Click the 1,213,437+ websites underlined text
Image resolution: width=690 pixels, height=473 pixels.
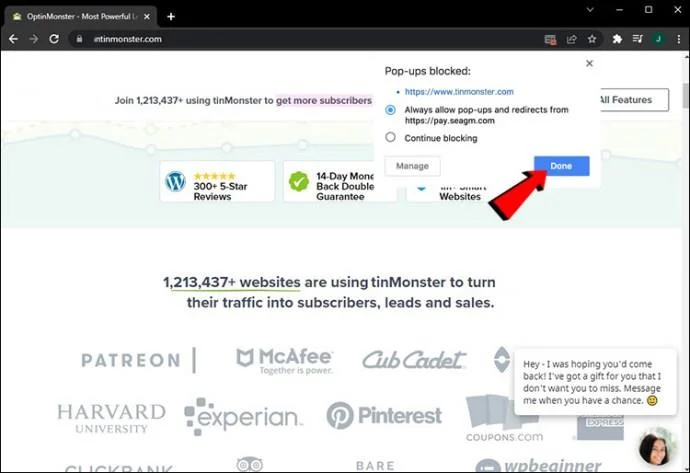[232, 282]
